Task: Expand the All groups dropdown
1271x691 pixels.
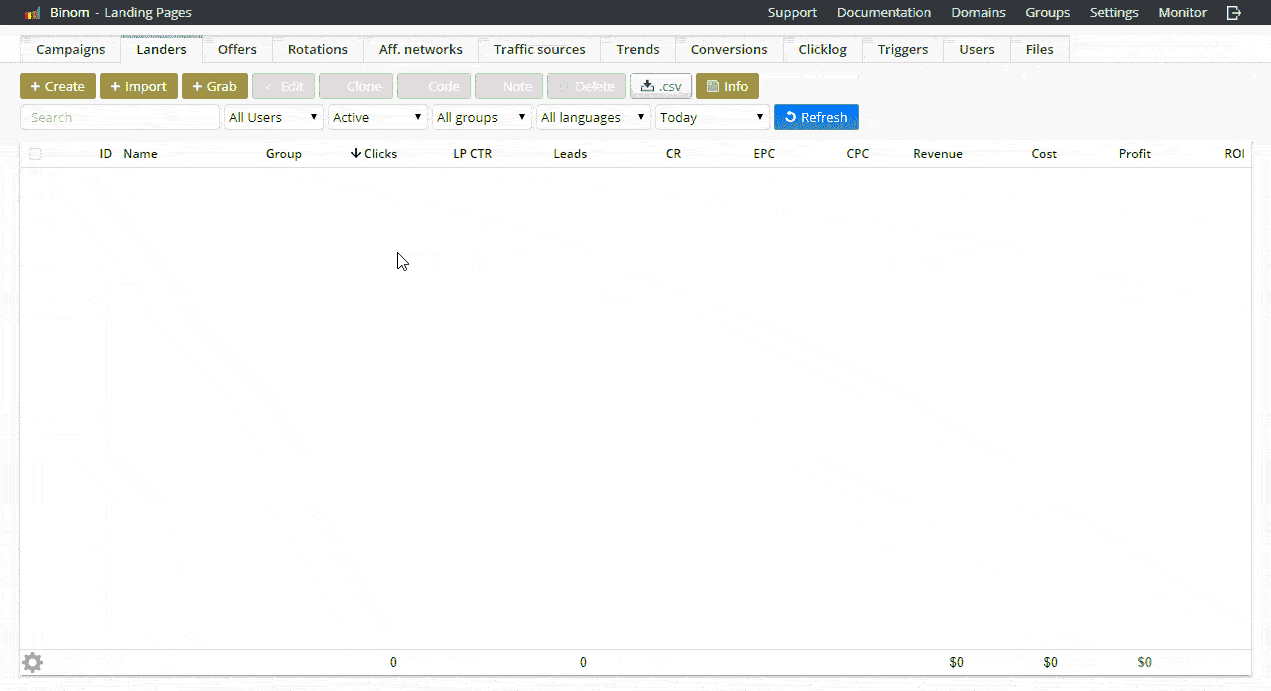Action: [482, 117]
